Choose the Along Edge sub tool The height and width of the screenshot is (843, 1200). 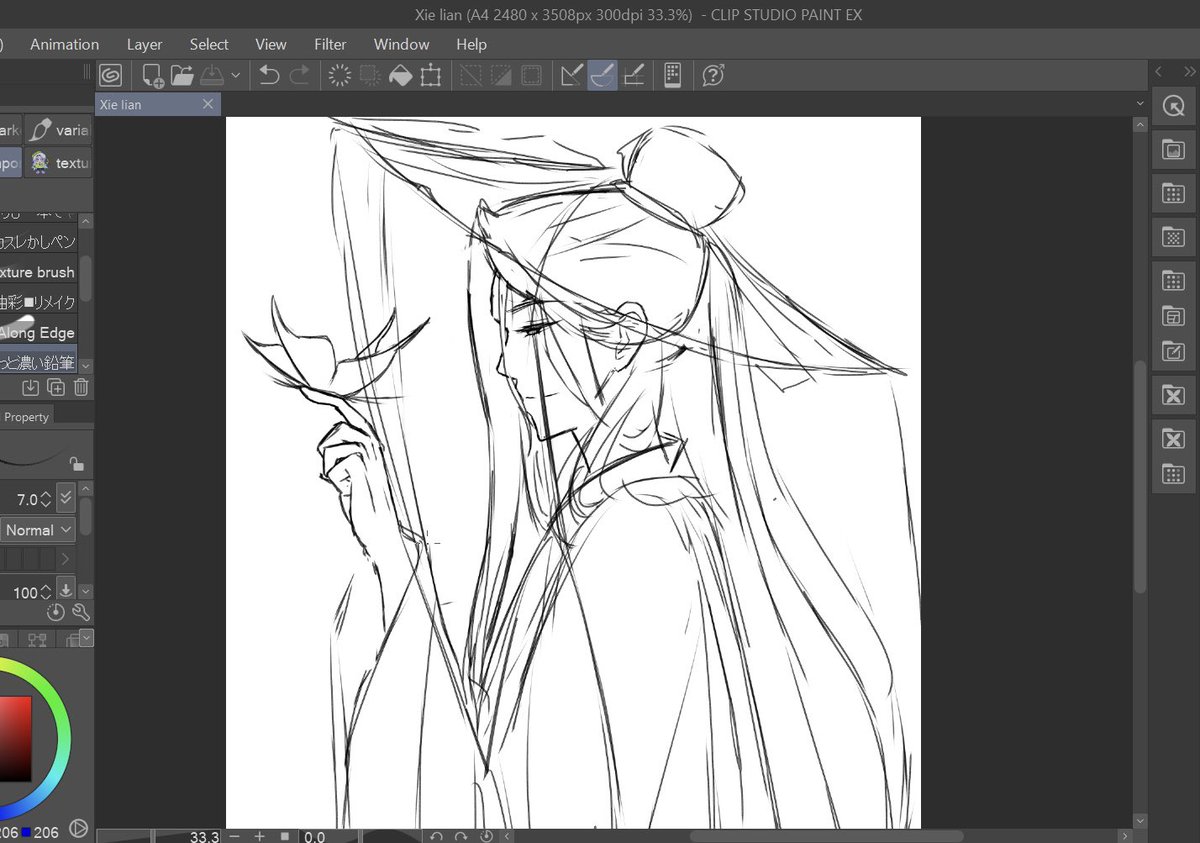pos(39,333)
